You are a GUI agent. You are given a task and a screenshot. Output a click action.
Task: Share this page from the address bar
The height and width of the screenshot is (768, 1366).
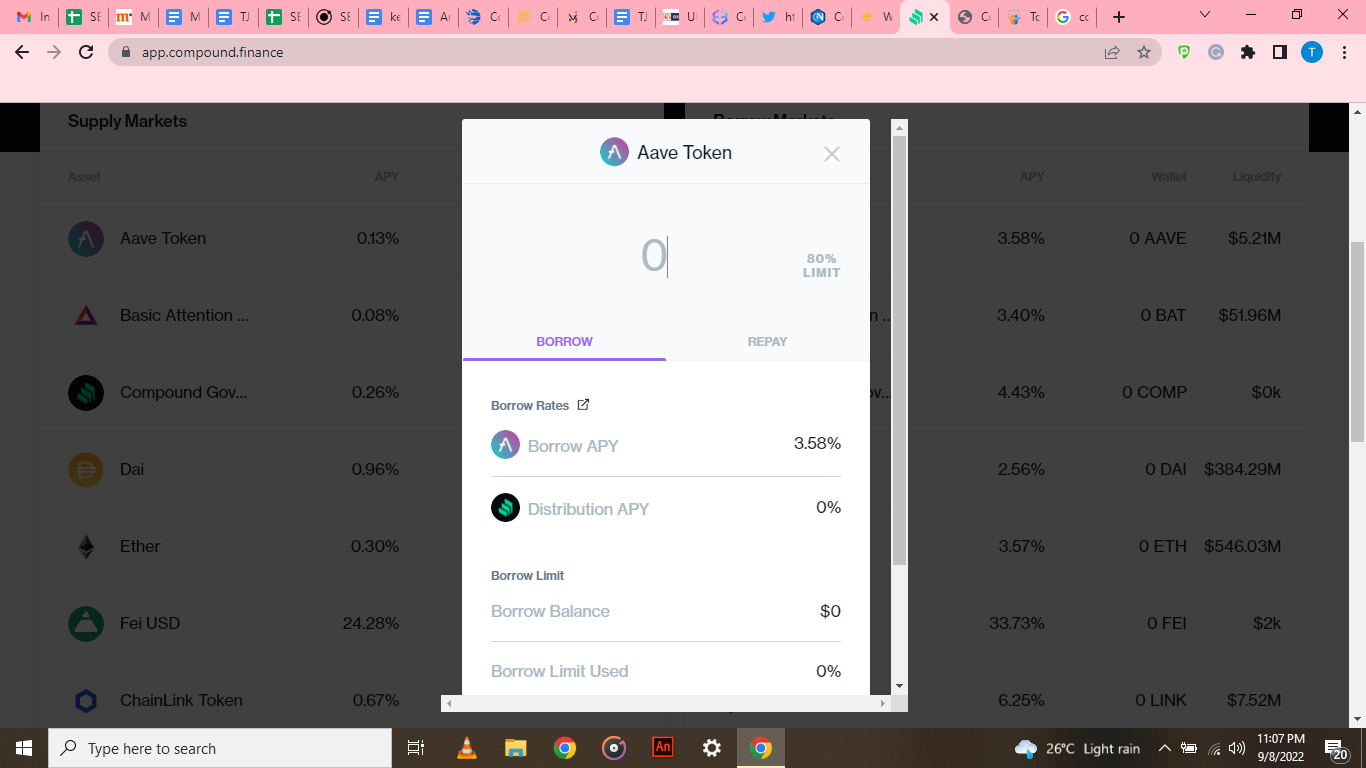pyautogui.click(x=1112, y=52)
